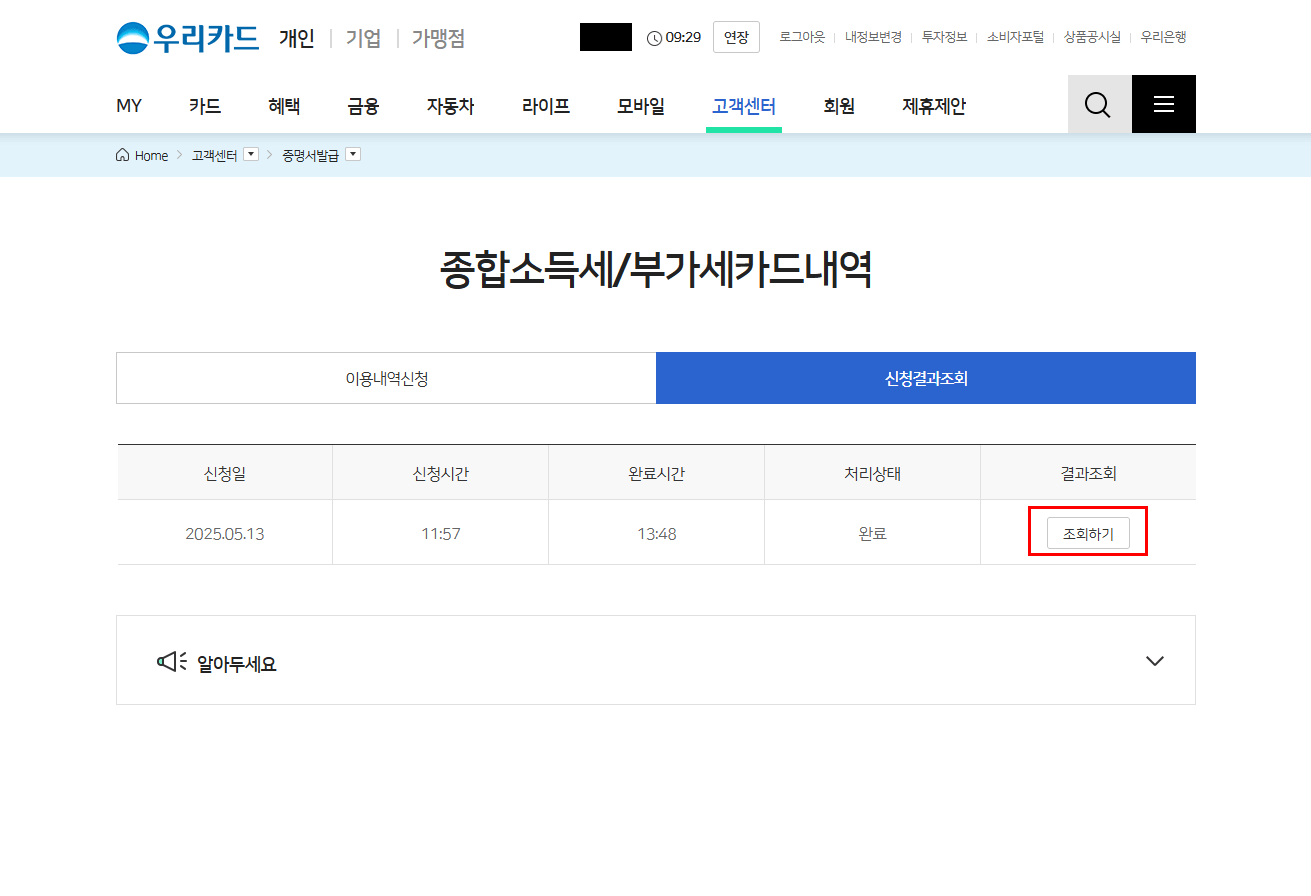Click the 조회하기 result lookup button
This screenshot has width=1311, height=896.
tap(1088, 532)
